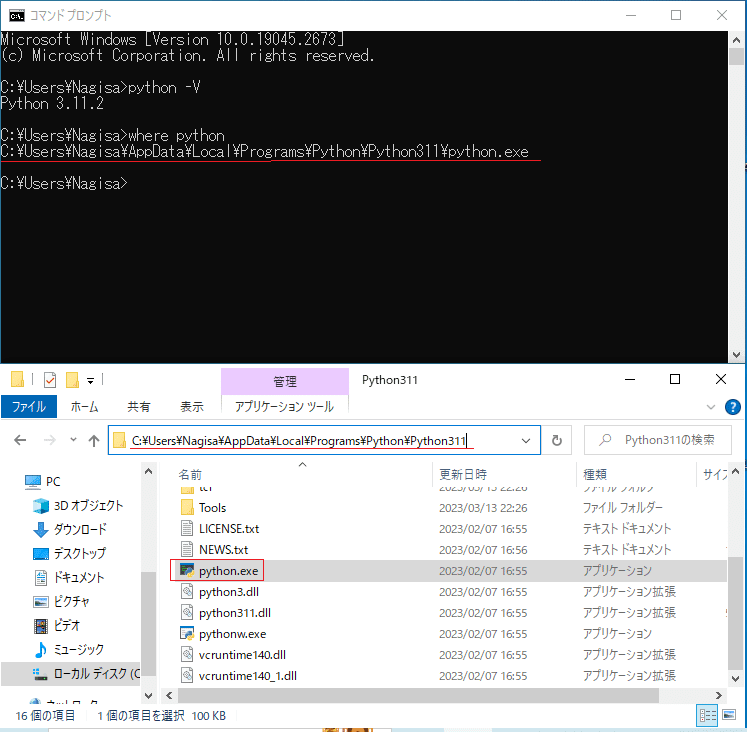Click Command Prompt scroll up arrow
The height and width of the screenshot is (732, 747).
(x=737, y=40)
